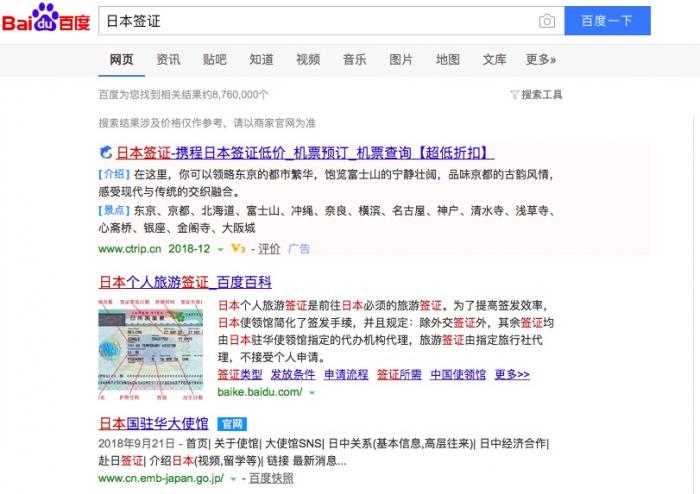Click the [介绍] label in the Ctrip ad
This screenshot has width=700, height=494.
[114, 174]
